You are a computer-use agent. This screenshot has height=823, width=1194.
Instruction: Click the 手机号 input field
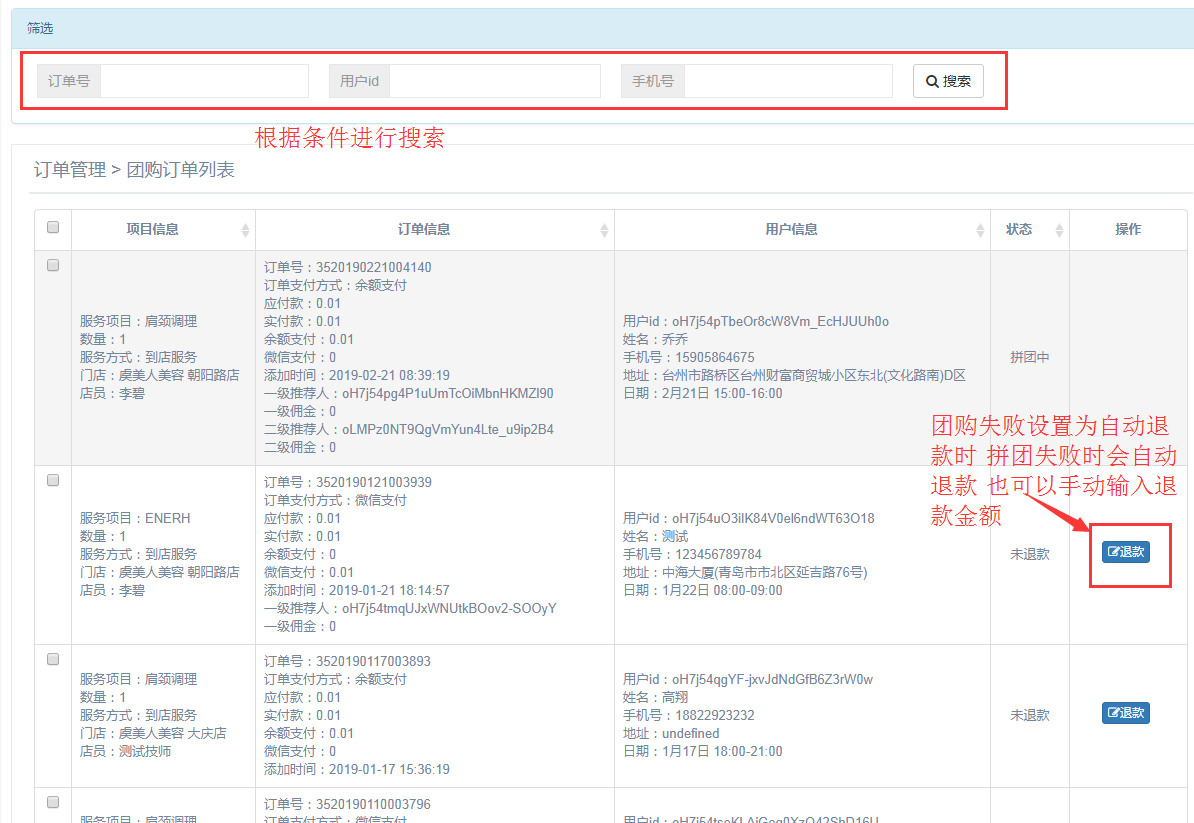pos(787,81)
